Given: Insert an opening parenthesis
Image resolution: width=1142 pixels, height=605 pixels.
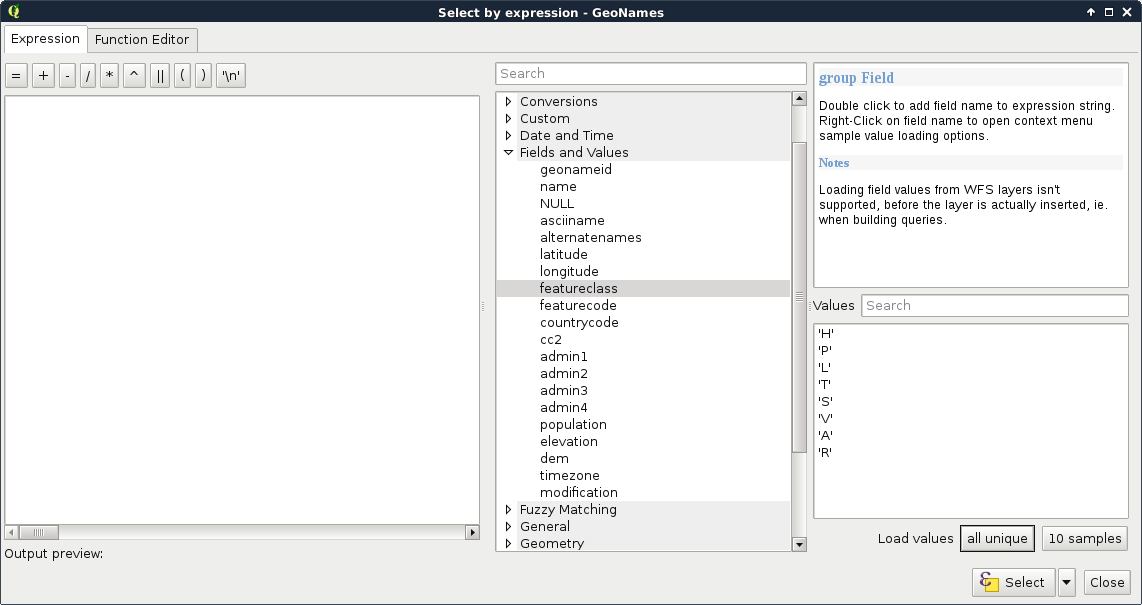Looking at the screenshot, I should coord(182,76).
